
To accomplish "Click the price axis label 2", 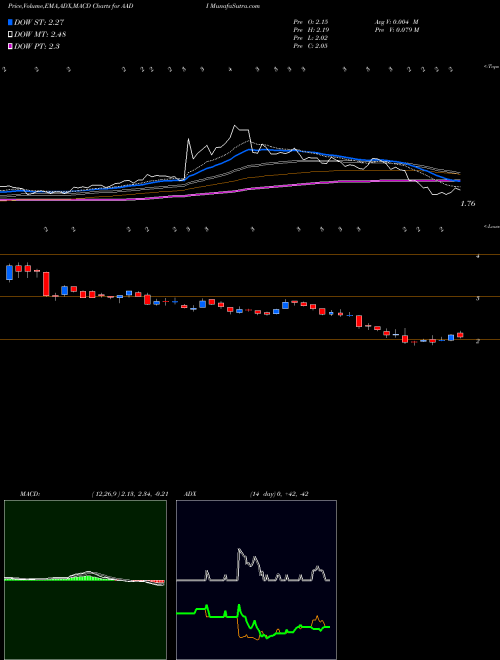I will pyautogui.click(x=478, y=341).
